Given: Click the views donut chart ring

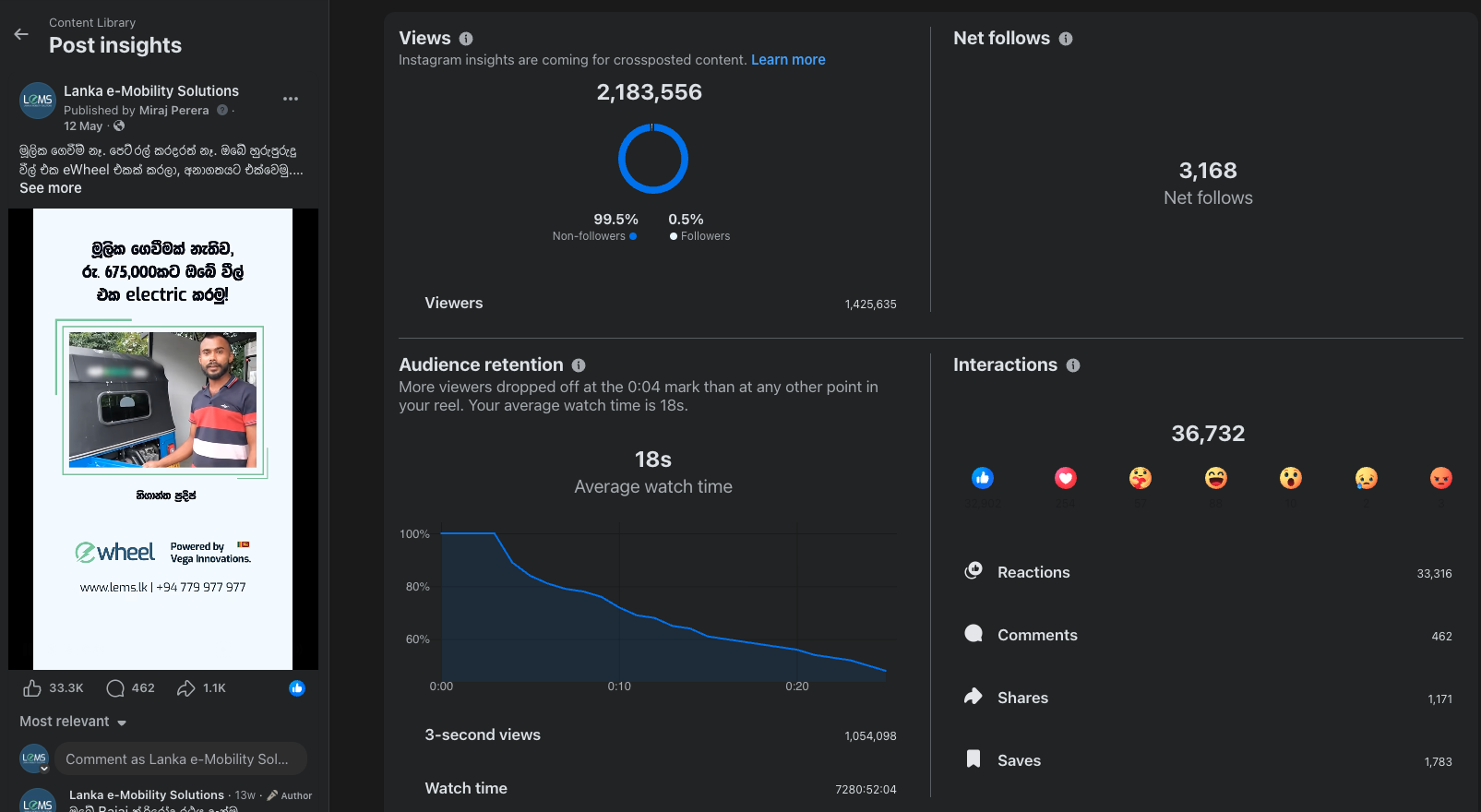Looking at the screenshot, I should click(x=653, y=159).
